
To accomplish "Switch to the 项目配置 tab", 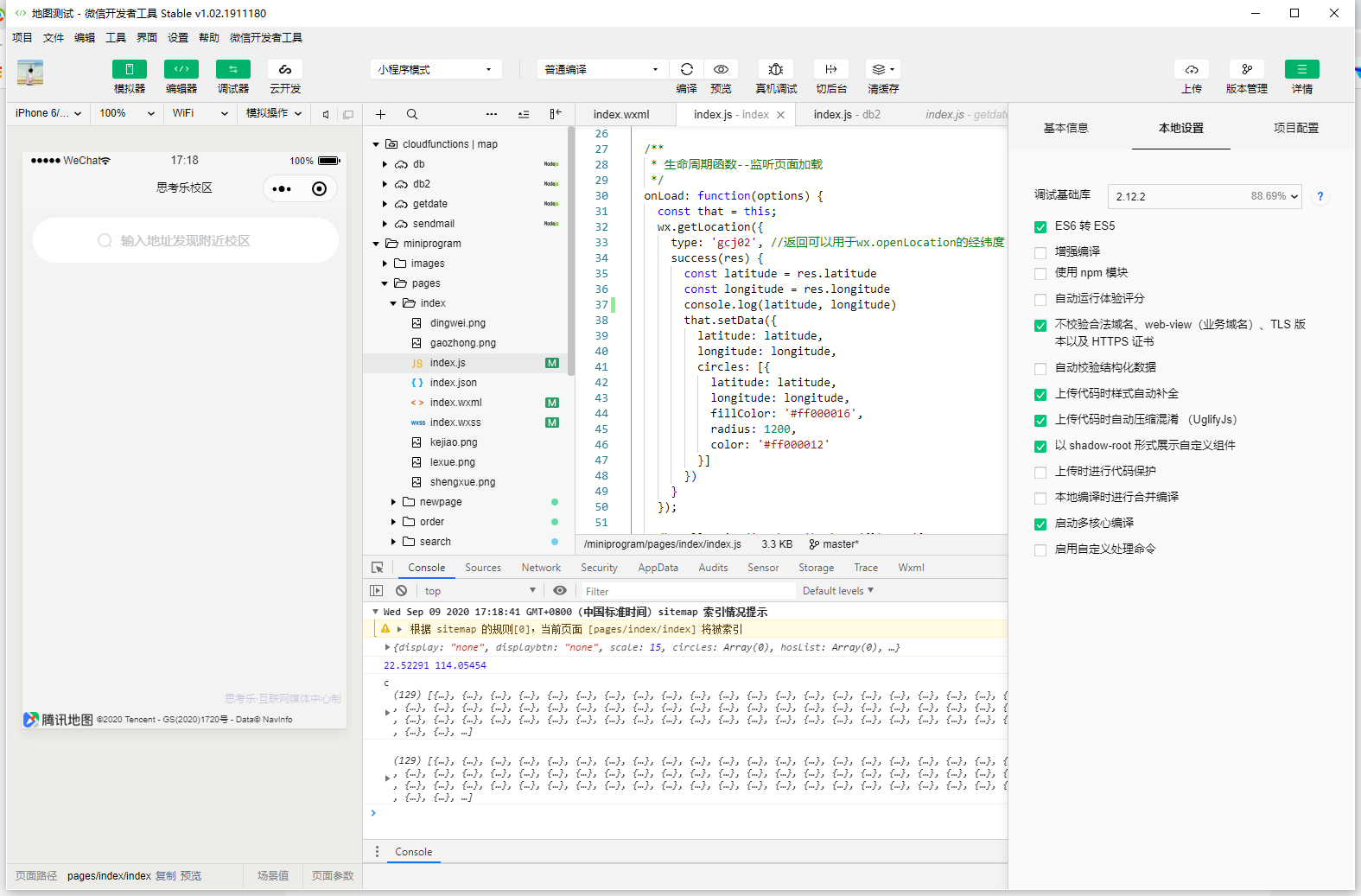I will point(1295,128).
